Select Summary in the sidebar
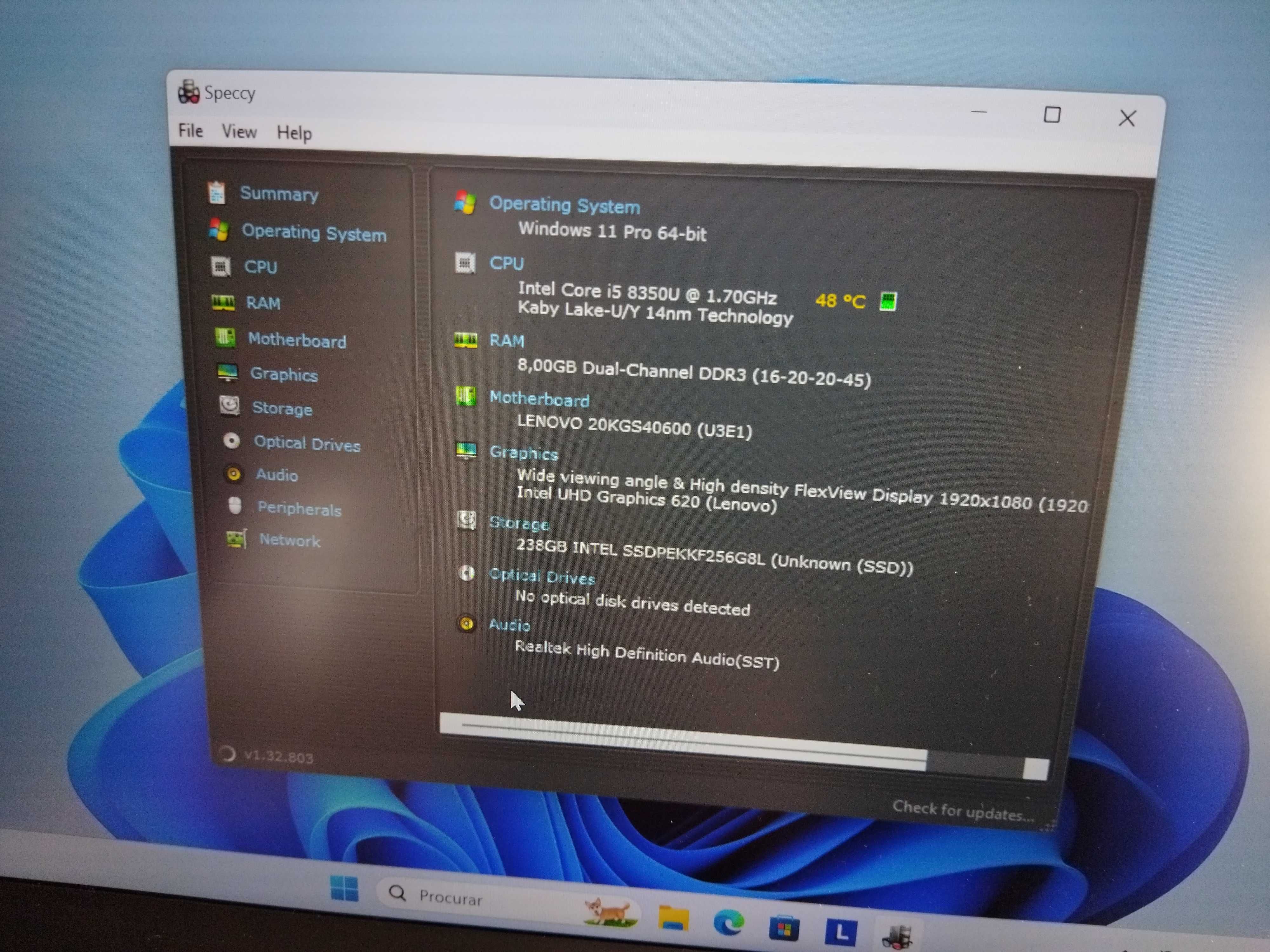This screenshot has width=1270, height=952. point(279,194)
